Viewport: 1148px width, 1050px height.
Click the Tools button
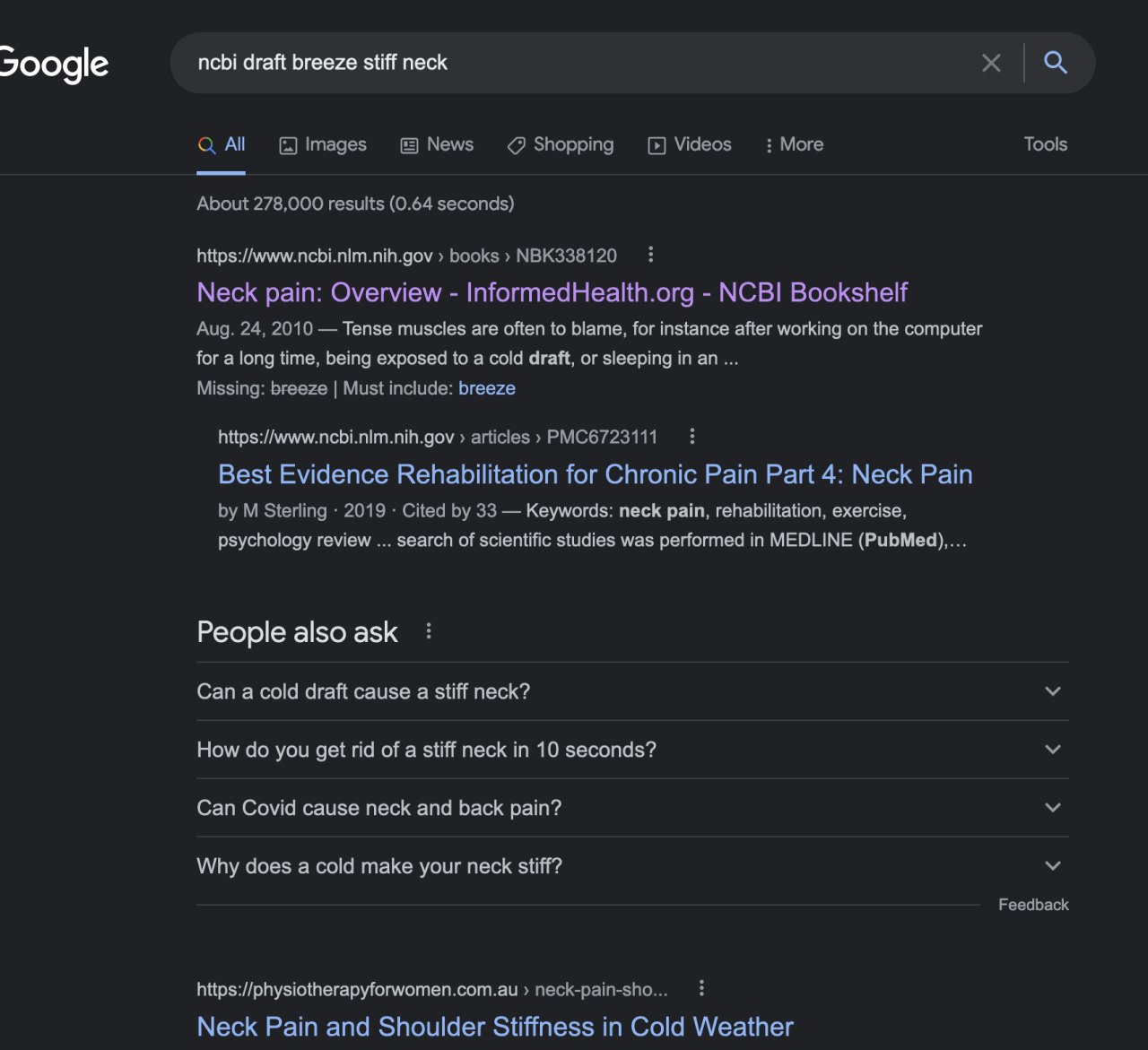(x=1045, y=144)
